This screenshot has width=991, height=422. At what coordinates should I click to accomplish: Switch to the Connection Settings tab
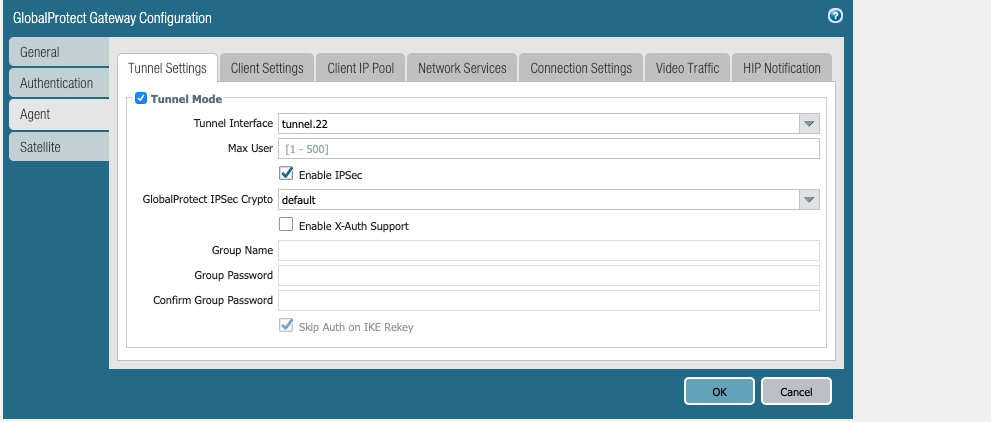[581, 68]
